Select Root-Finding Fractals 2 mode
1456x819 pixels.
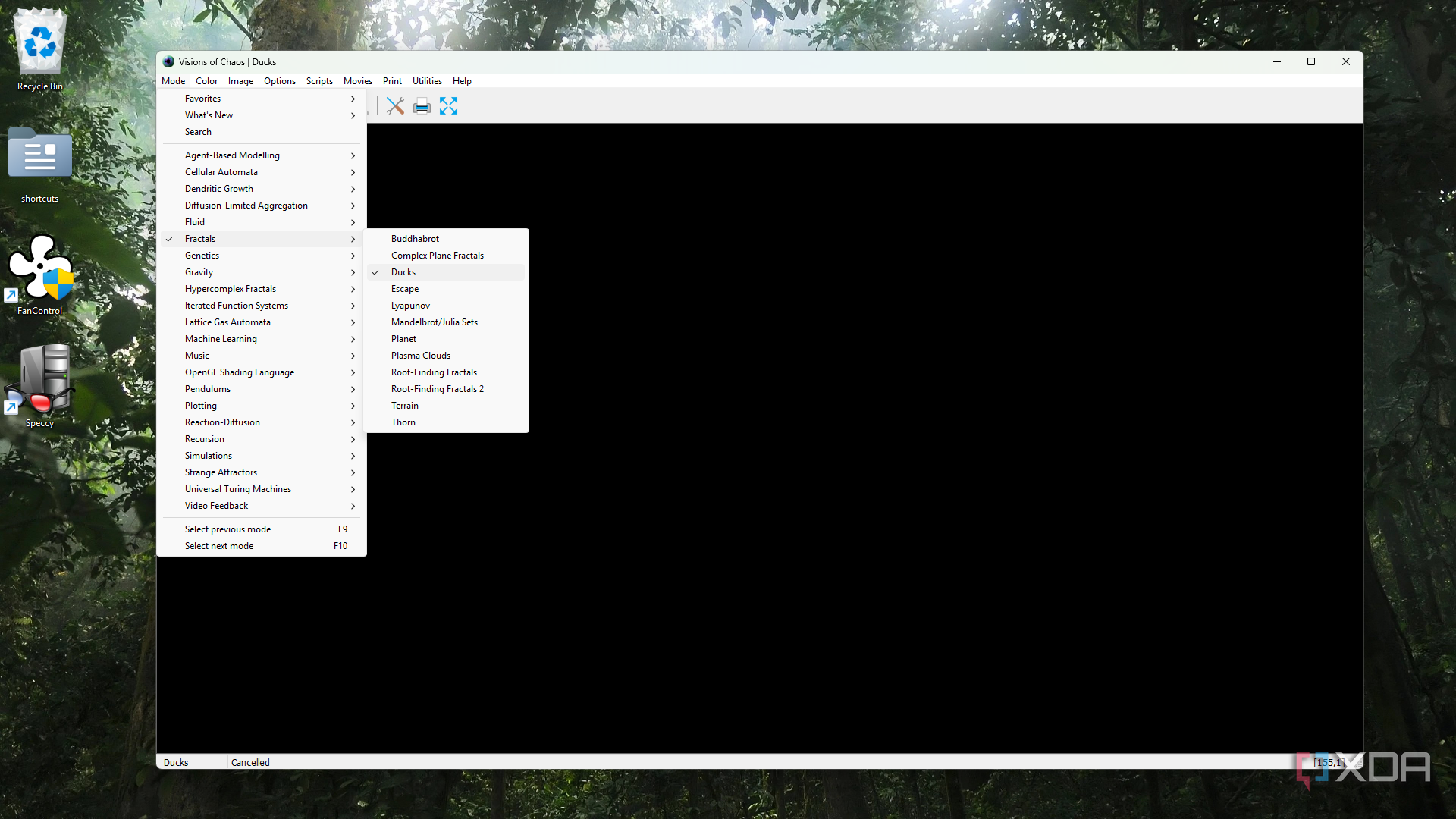coord(446,389)
